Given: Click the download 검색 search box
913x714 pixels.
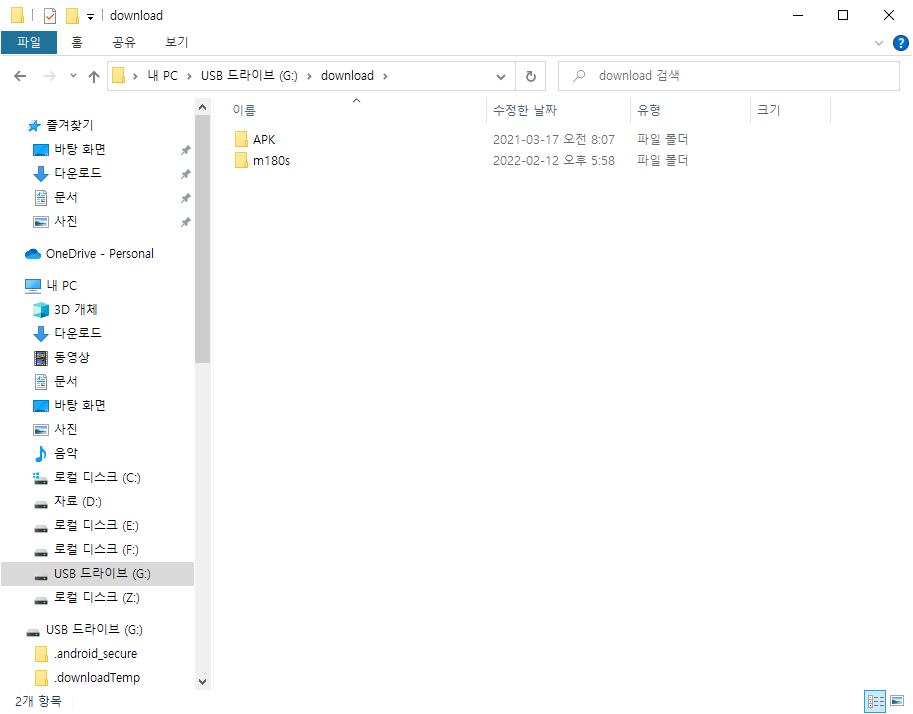Looking at the screenshot, I should (728, 76).
